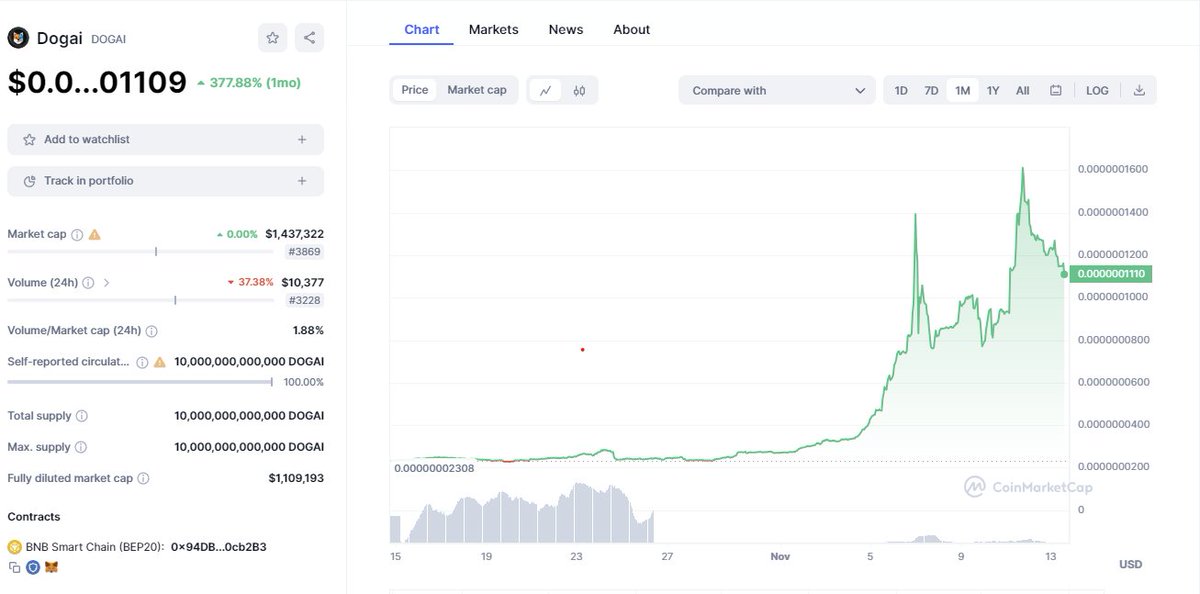Copy the Dogai contract address icon
The height and width of the screenshot is (594, 1200).
(x=14, y=567)
